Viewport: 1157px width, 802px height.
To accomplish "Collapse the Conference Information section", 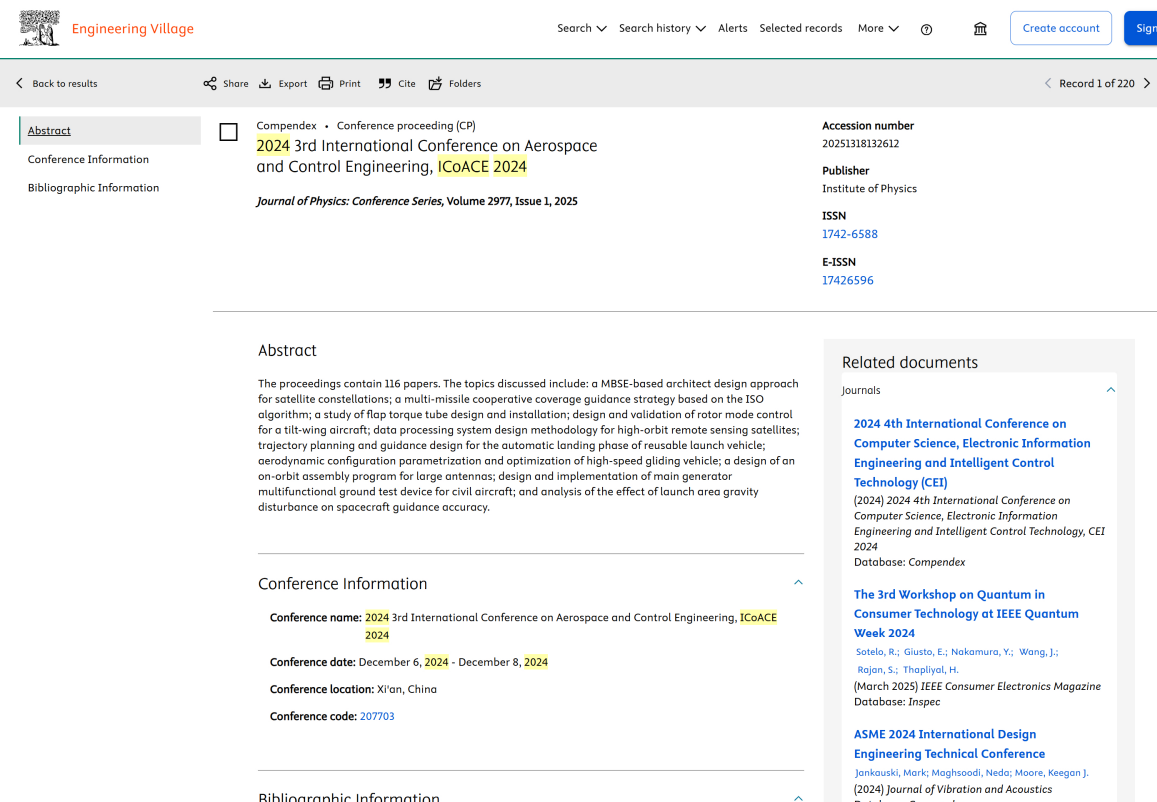I will point(798,582).
